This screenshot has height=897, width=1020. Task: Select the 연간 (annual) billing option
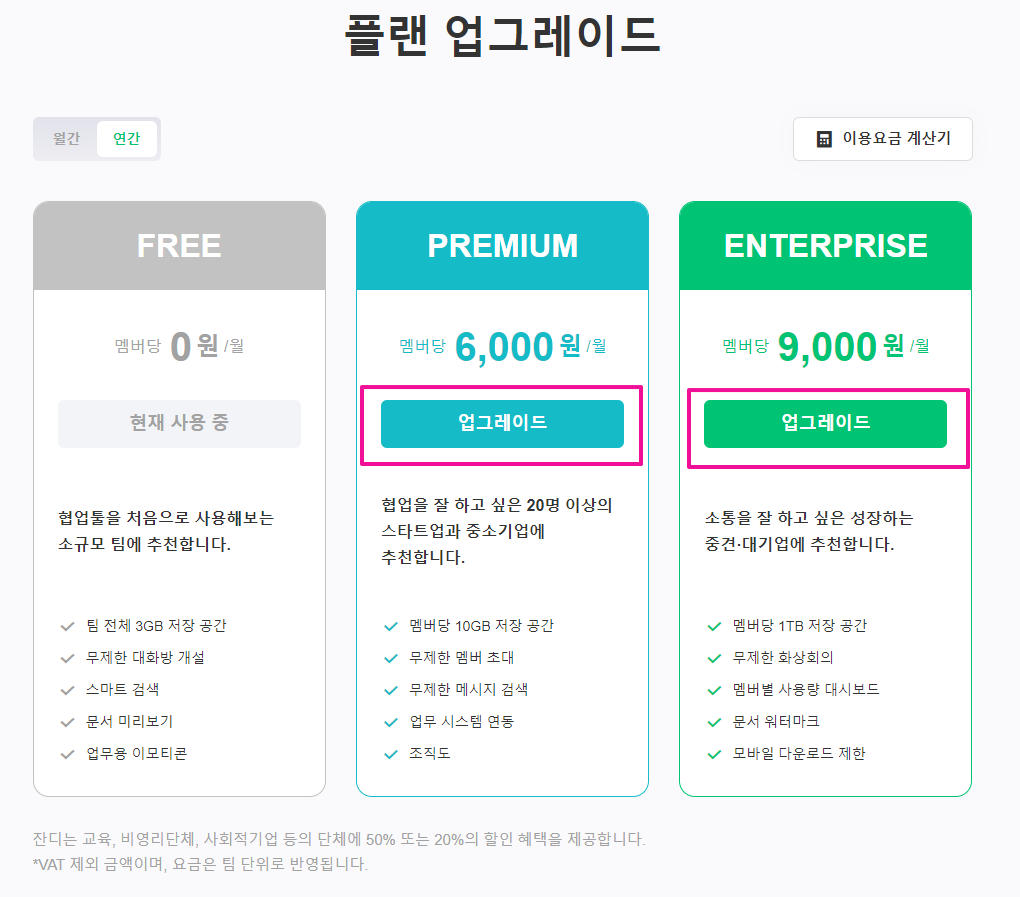[126, 139]
